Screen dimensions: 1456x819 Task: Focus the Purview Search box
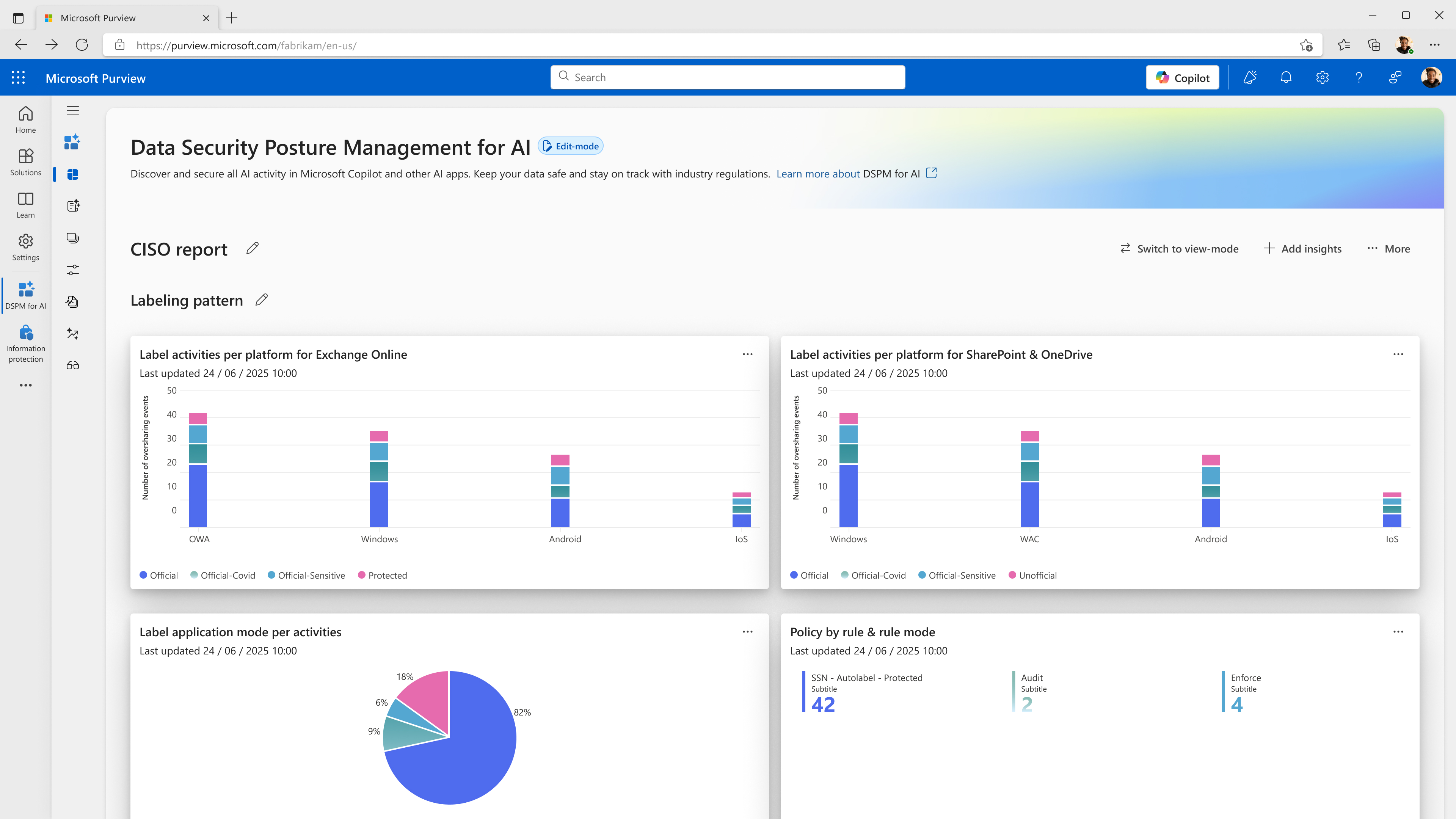point(728,77)
